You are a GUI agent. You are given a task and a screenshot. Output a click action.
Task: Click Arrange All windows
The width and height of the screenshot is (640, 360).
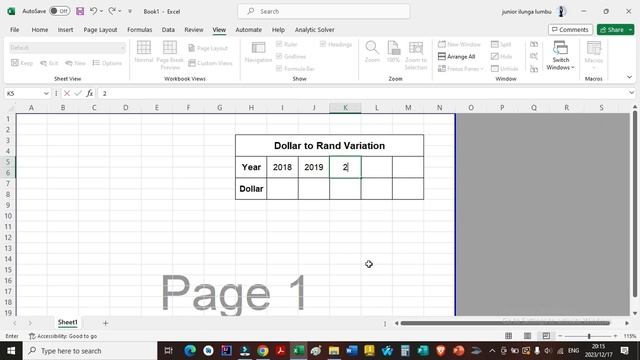pos(457,56)
